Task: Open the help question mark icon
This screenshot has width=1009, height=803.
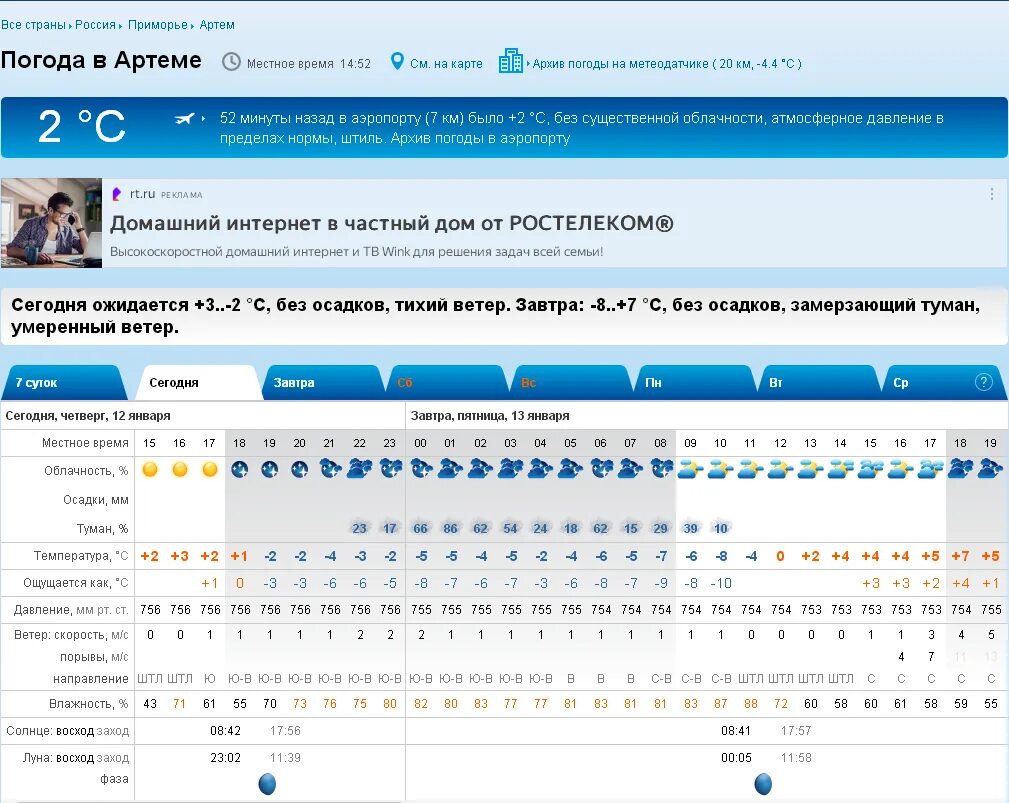Action: (983, 382)
